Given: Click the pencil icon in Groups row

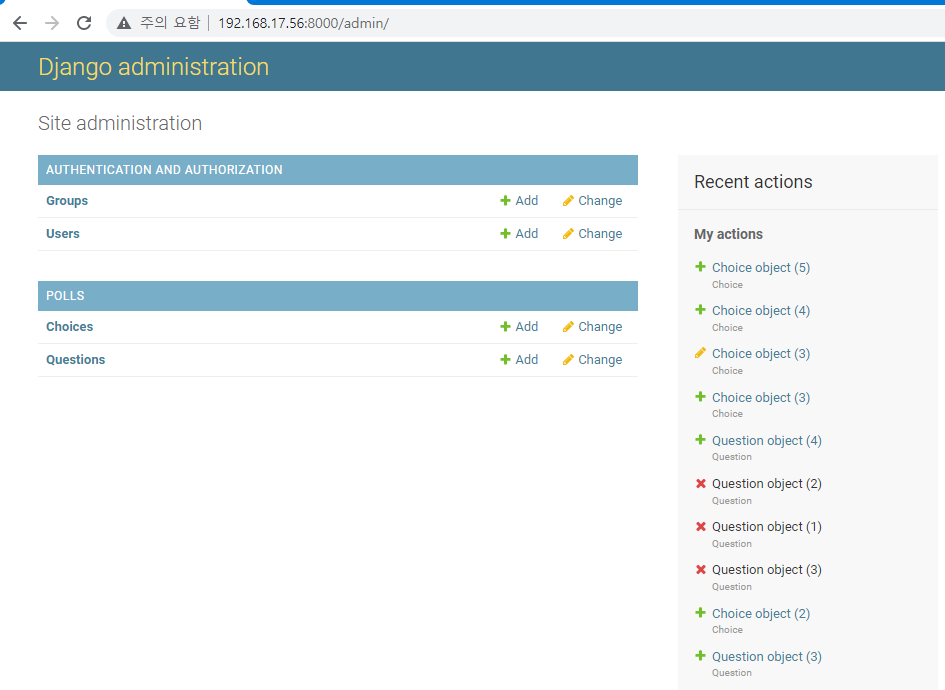Looking at the screenshot, I should (568, 201).
